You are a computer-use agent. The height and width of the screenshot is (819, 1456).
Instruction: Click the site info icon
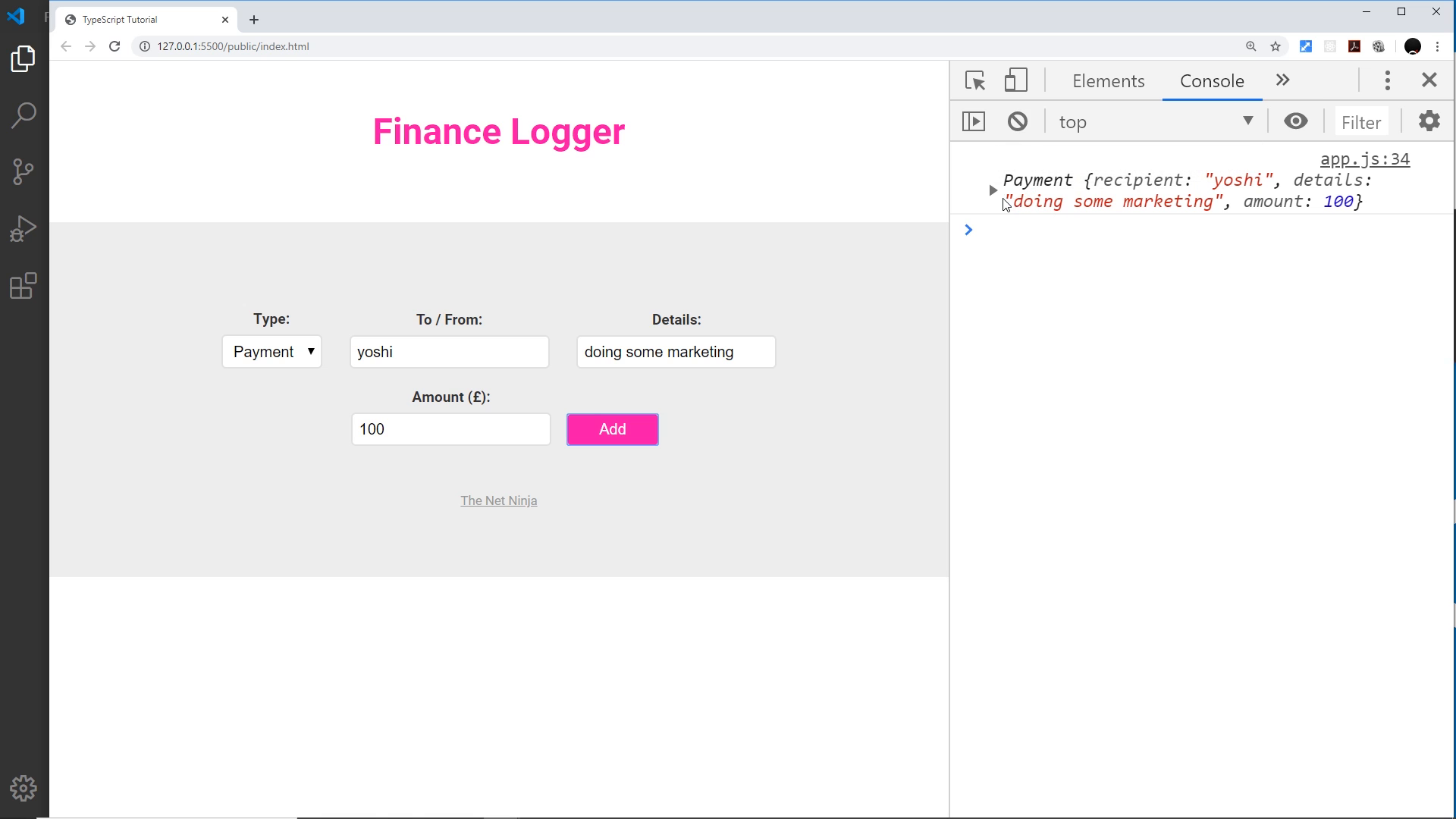(x=145, y=46)
